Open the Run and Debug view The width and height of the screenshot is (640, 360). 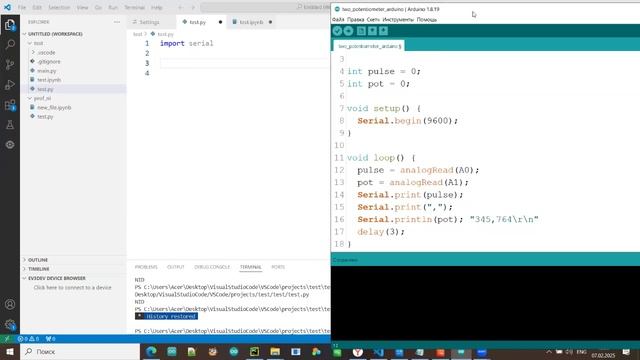[10, 84]
